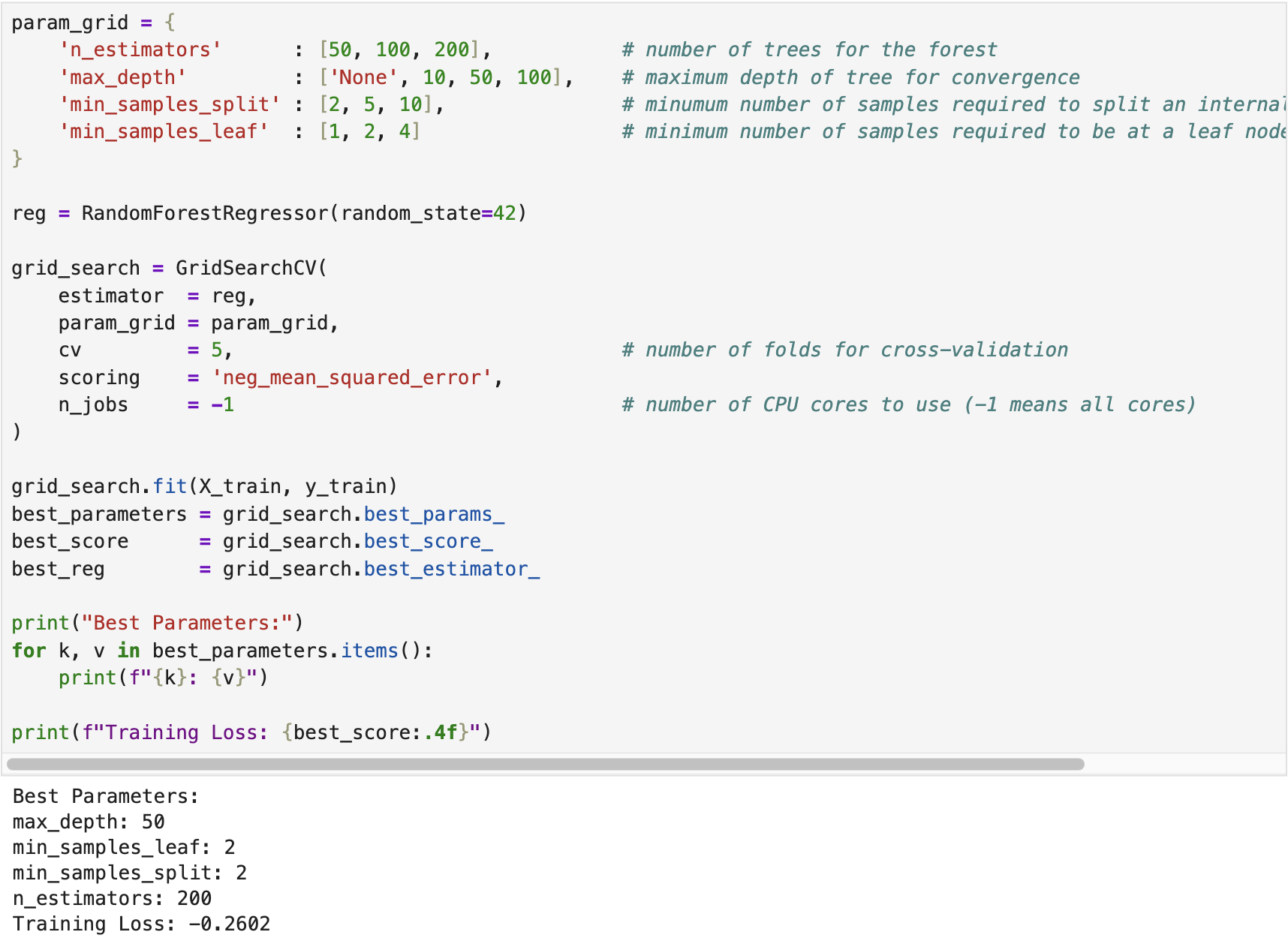Click the comment about CPU cores to use
This screenshot has height=944, width=1288.
click(908, 405)
